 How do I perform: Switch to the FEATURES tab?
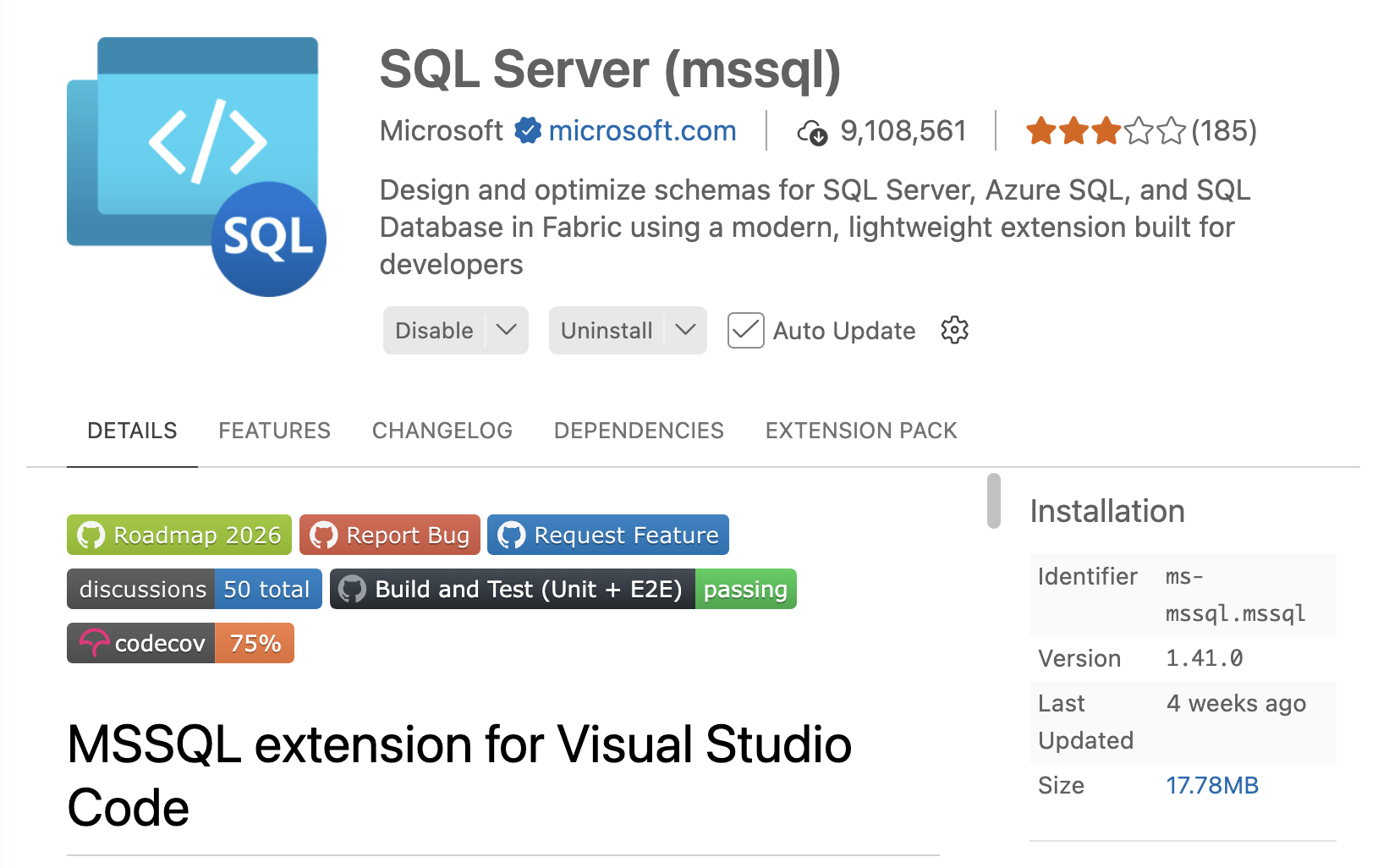(274, 430)
